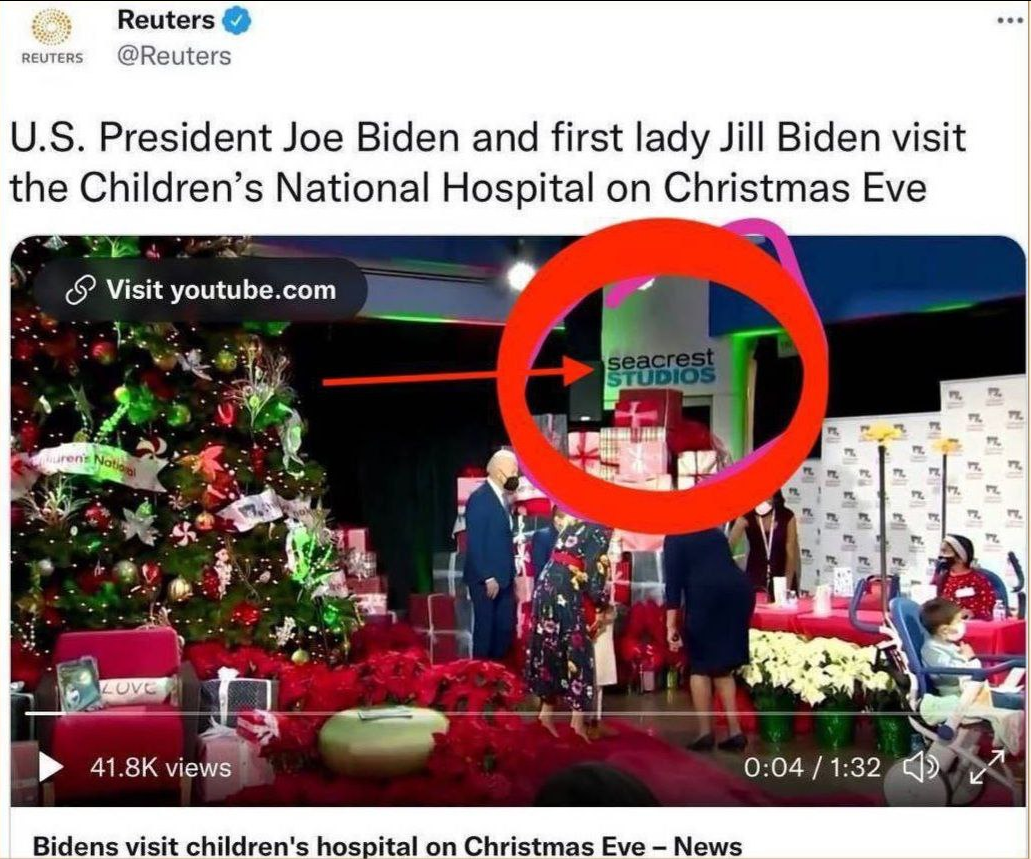Follow the Visit youtube.com link text
The height and width of the screenshot is (859, 1031).
(221, 289)
